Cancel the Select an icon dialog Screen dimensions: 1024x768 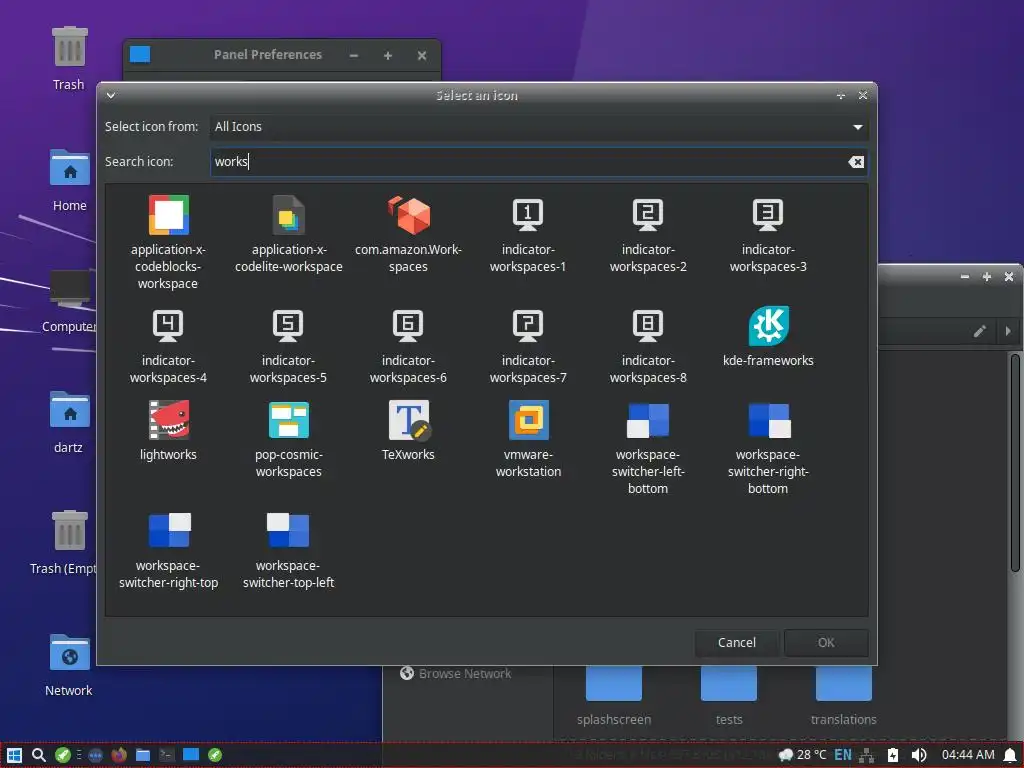[737, 643]
